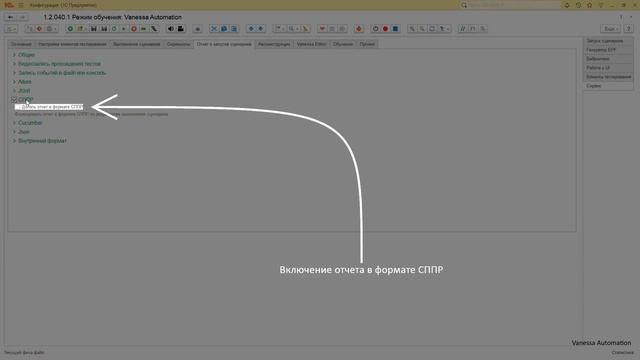This screenshot has width=640, height=360.
Task: Open the gear settings toolbar dropdown
Action: tap(51, 29)
